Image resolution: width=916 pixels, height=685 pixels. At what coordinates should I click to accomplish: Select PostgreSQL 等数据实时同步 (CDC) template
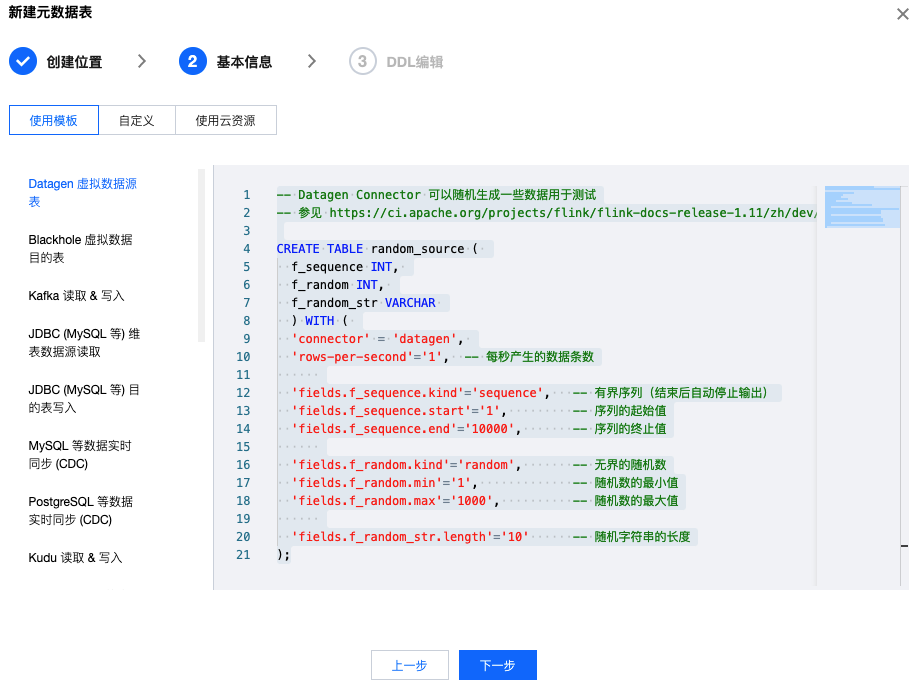81,511
